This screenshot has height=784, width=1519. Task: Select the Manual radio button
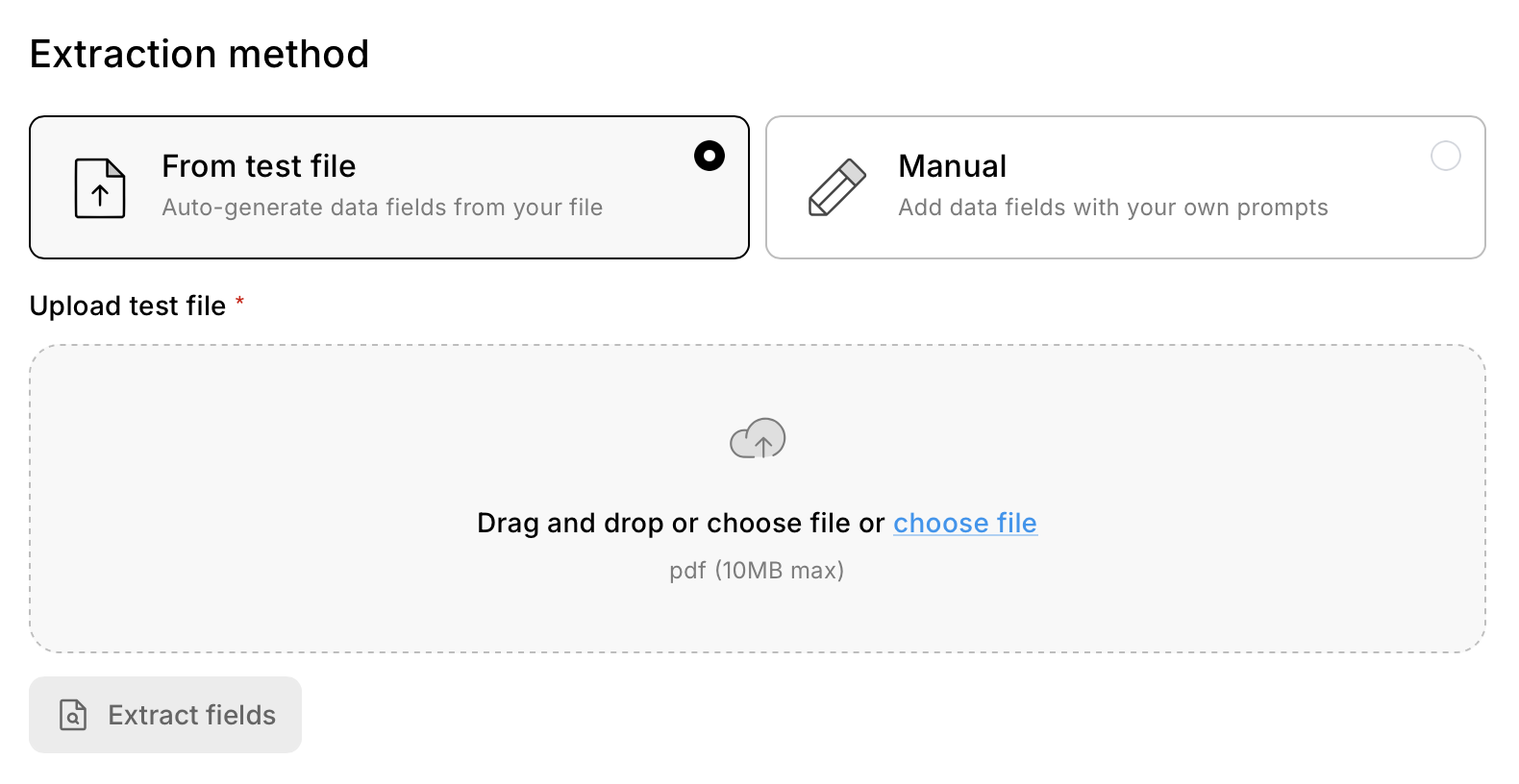[x=1445, y=156]
